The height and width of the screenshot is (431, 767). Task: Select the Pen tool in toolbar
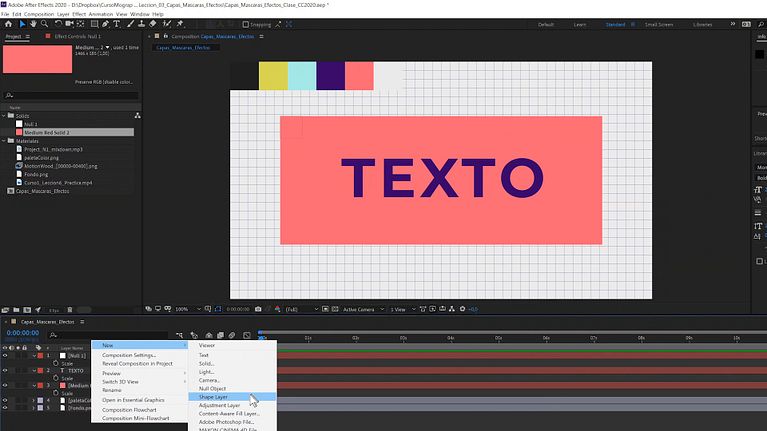coord(106,24)
